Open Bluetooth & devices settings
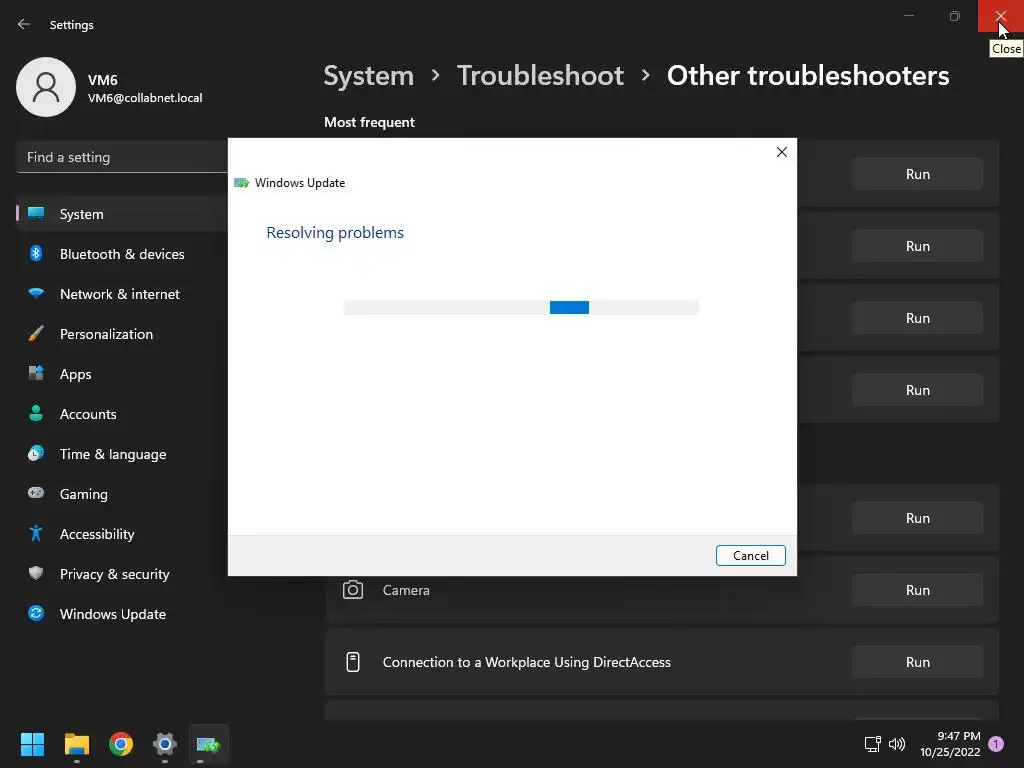 [x=122, y=253]
